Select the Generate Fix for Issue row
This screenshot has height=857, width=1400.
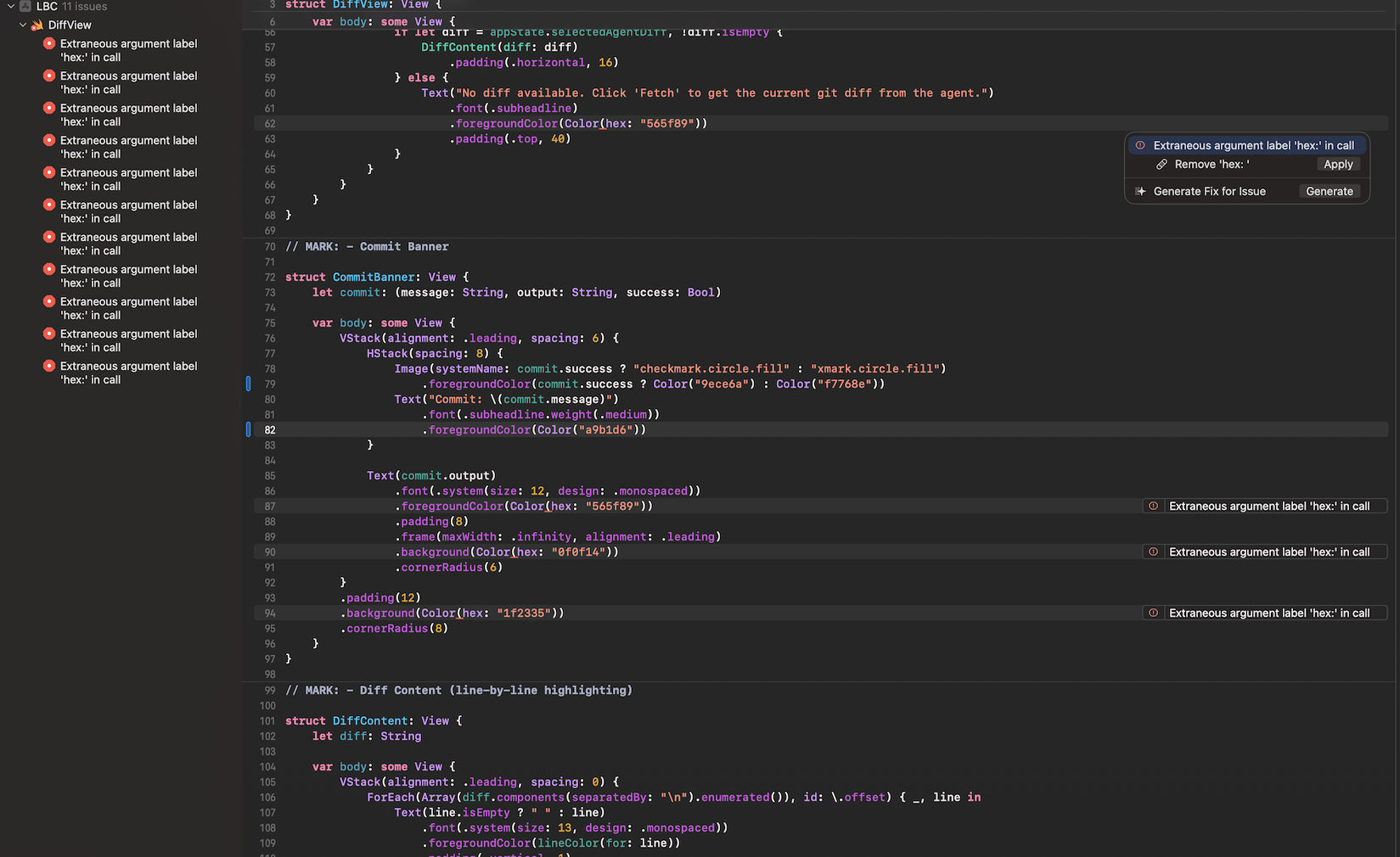tap(1247, 192)
